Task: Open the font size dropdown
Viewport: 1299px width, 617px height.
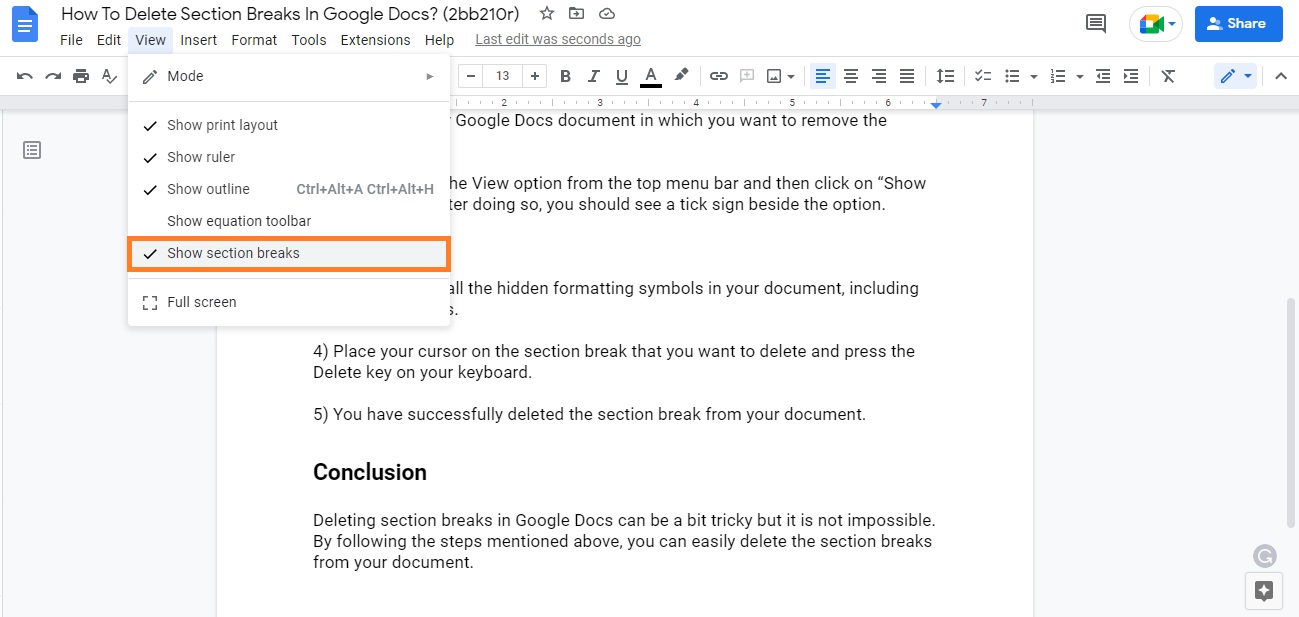Action: point(502,75)
